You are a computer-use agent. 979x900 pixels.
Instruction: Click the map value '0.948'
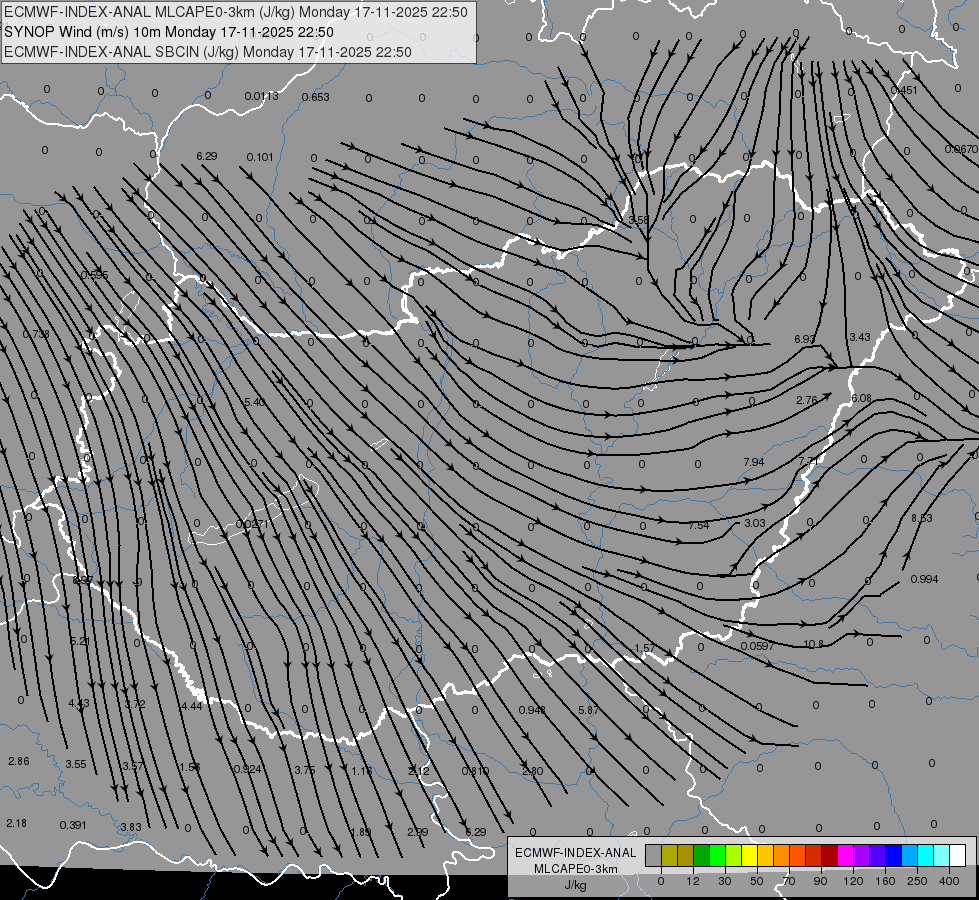coord(533,710)
